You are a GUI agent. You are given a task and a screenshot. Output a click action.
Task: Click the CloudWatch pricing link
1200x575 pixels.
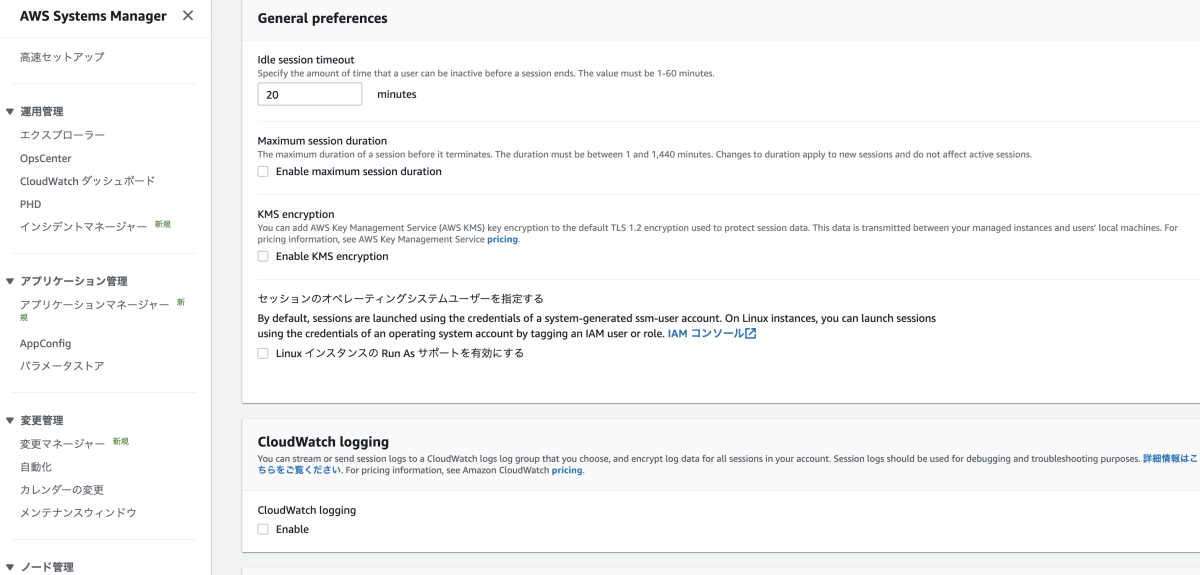pos(567,470)
